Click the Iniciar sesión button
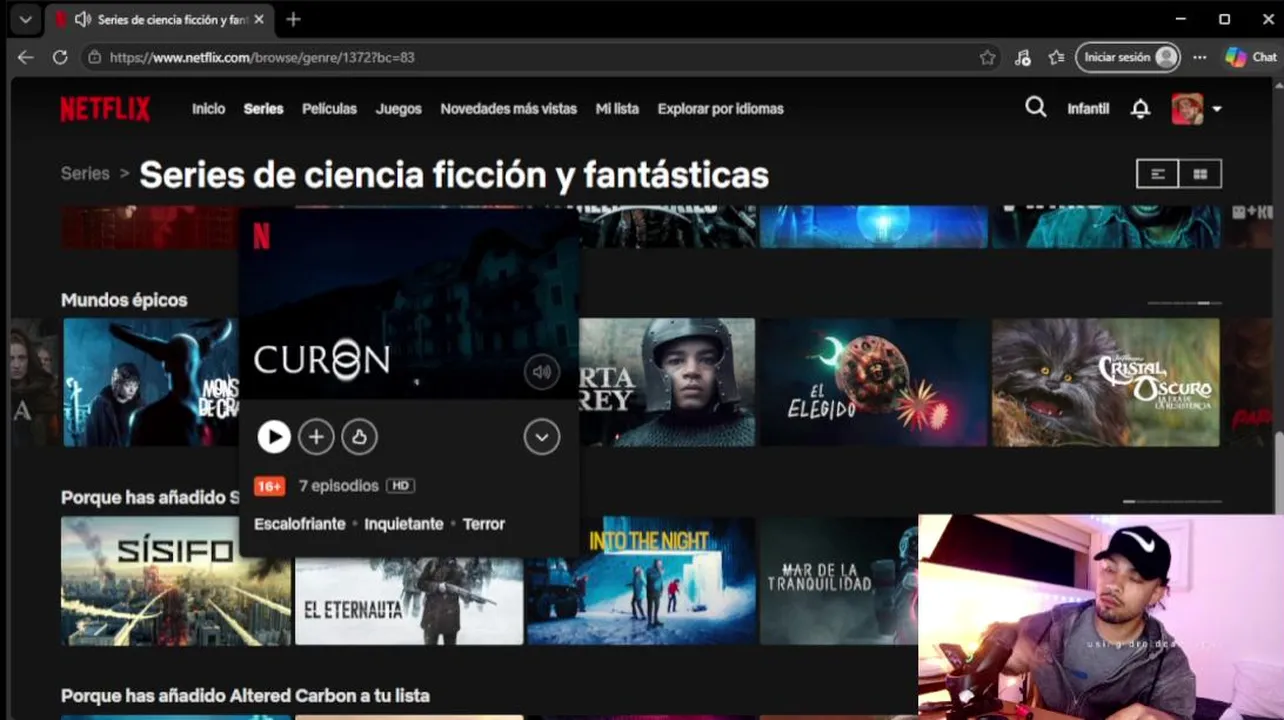The image size is (1284, 720). click(1128, 57)
